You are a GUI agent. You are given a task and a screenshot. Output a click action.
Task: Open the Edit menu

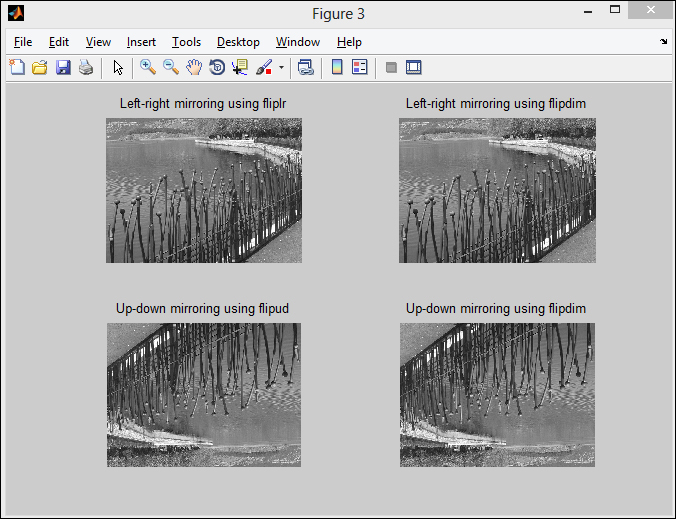(x=59, y=42)
